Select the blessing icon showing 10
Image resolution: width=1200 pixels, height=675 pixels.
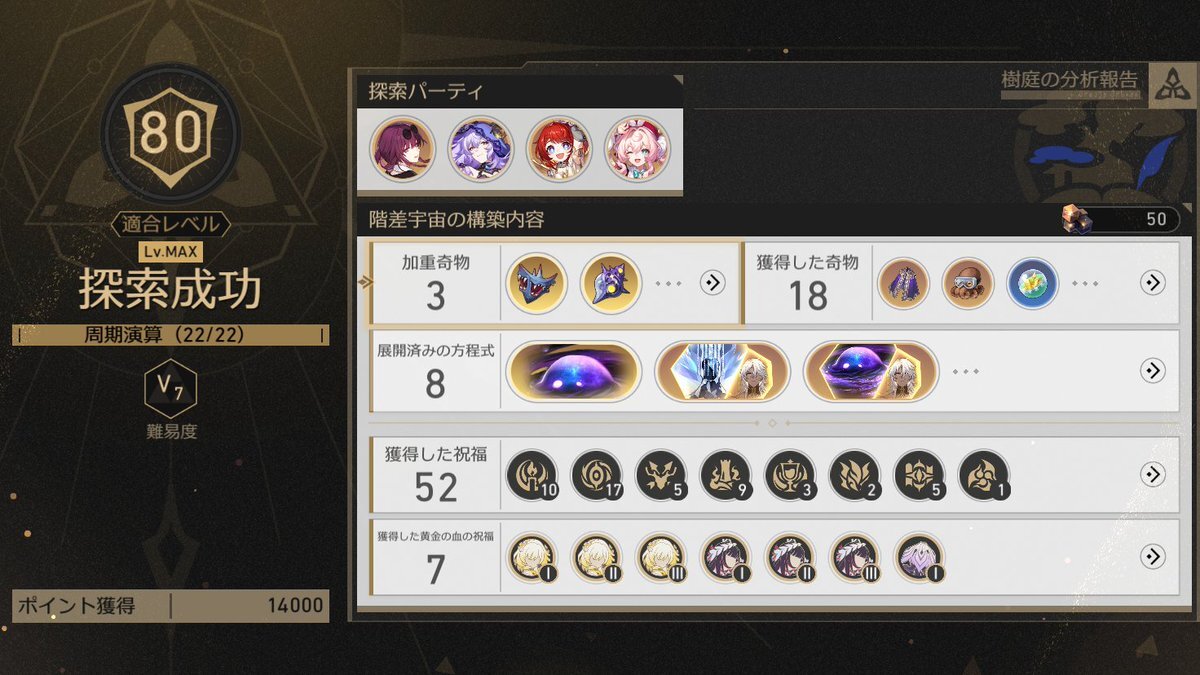click(531, 476)
